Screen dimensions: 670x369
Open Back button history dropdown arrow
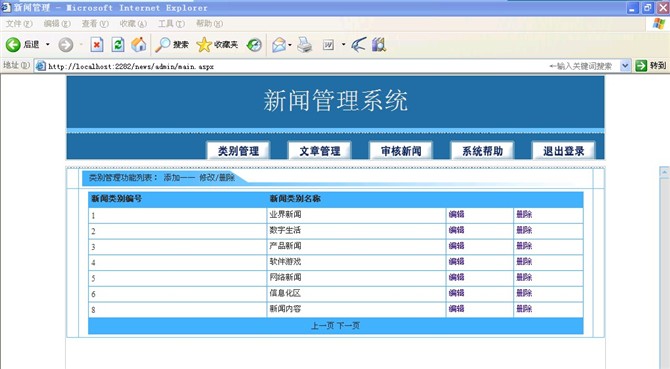47,44
